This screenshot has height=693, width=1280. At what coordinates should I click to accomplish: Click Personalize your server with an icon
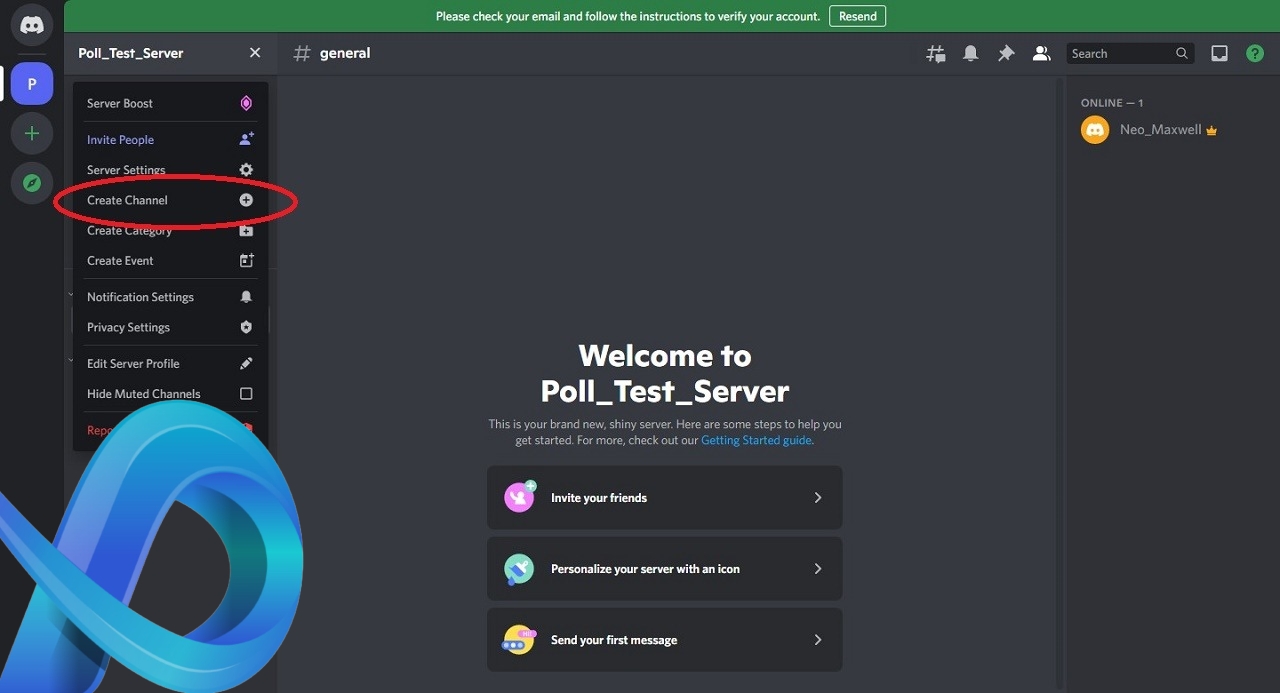(664, 568)
